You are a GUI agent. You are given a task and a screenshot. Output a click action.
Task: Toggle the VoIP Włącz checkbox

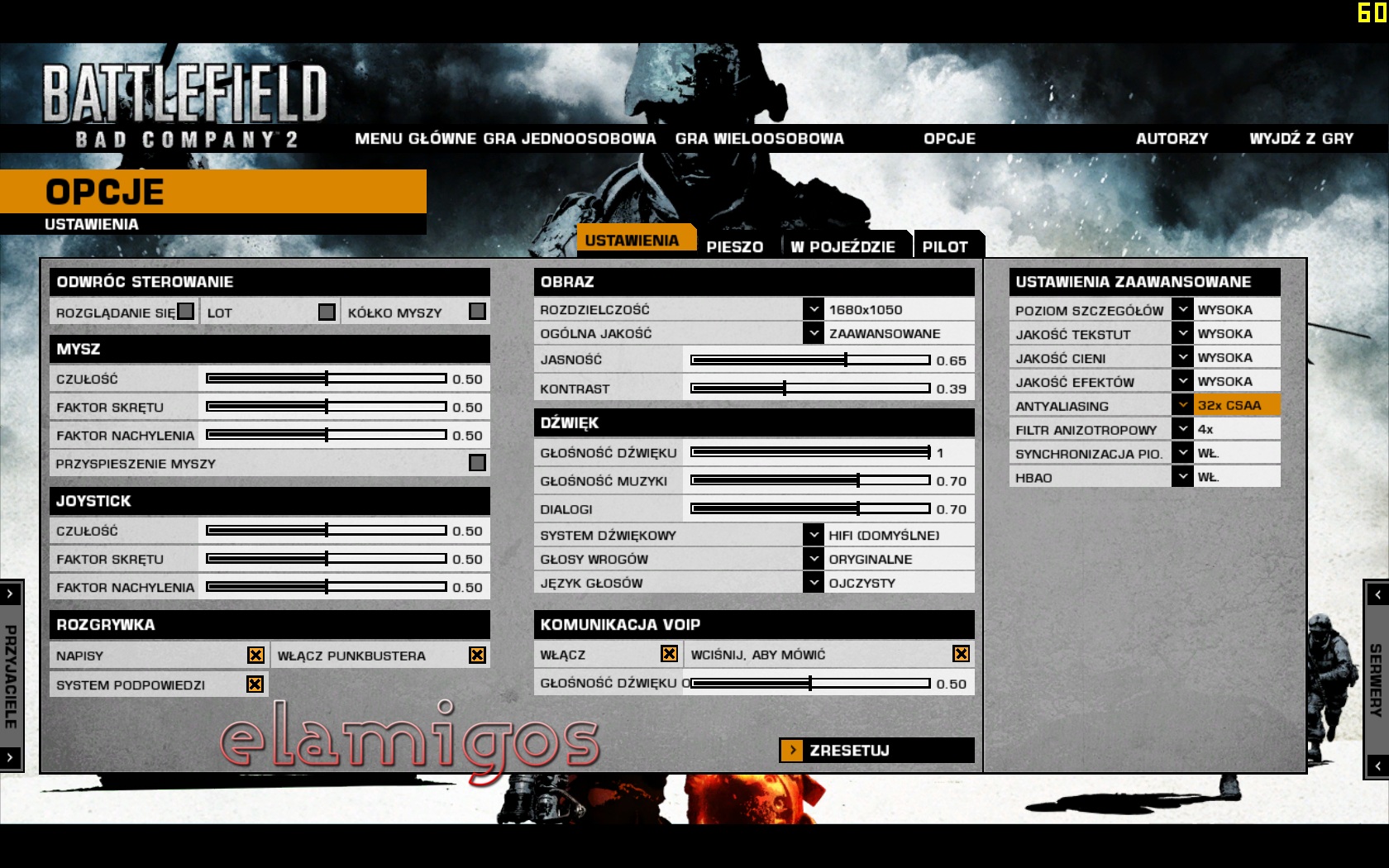[x=669, y=654]
